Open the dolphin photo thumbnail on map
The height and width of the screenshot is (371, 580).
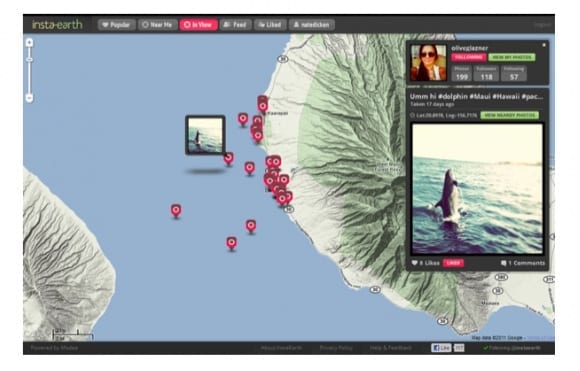pyautogui.click(x=205, y=135)
